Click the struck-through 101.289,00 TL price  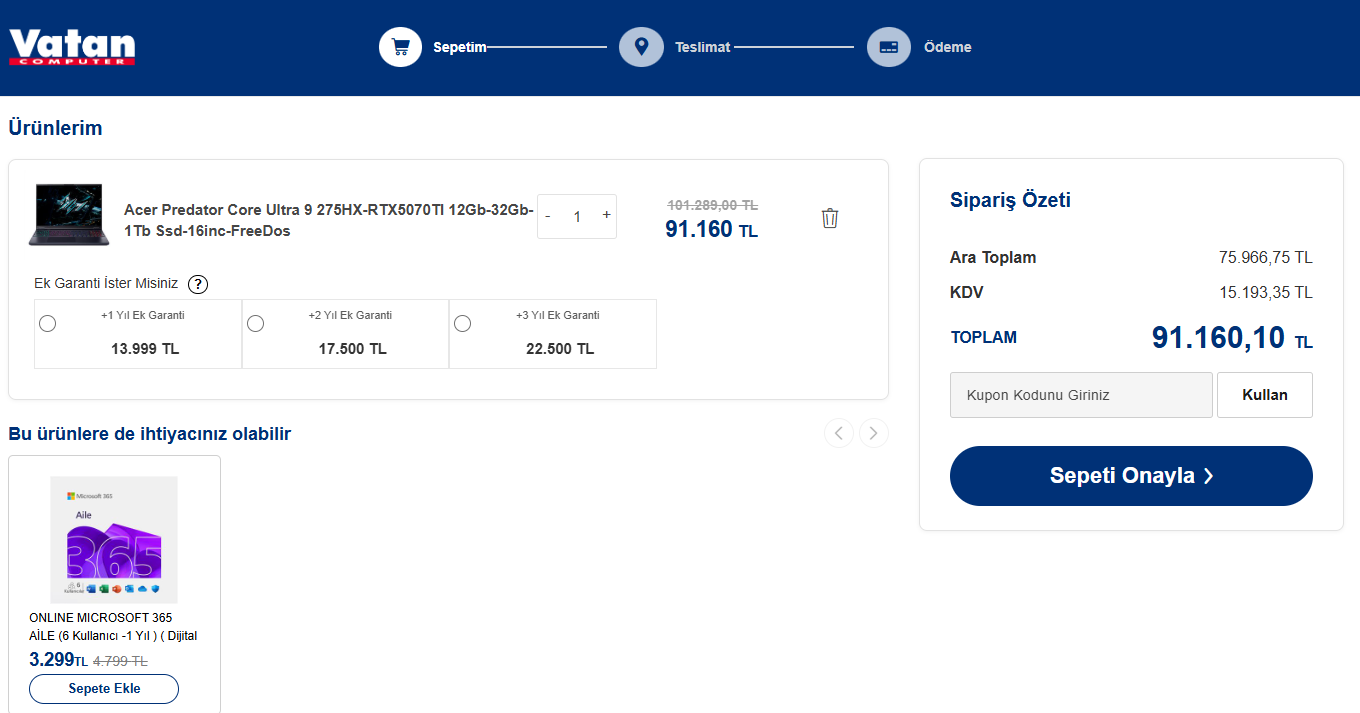(712, 205)
